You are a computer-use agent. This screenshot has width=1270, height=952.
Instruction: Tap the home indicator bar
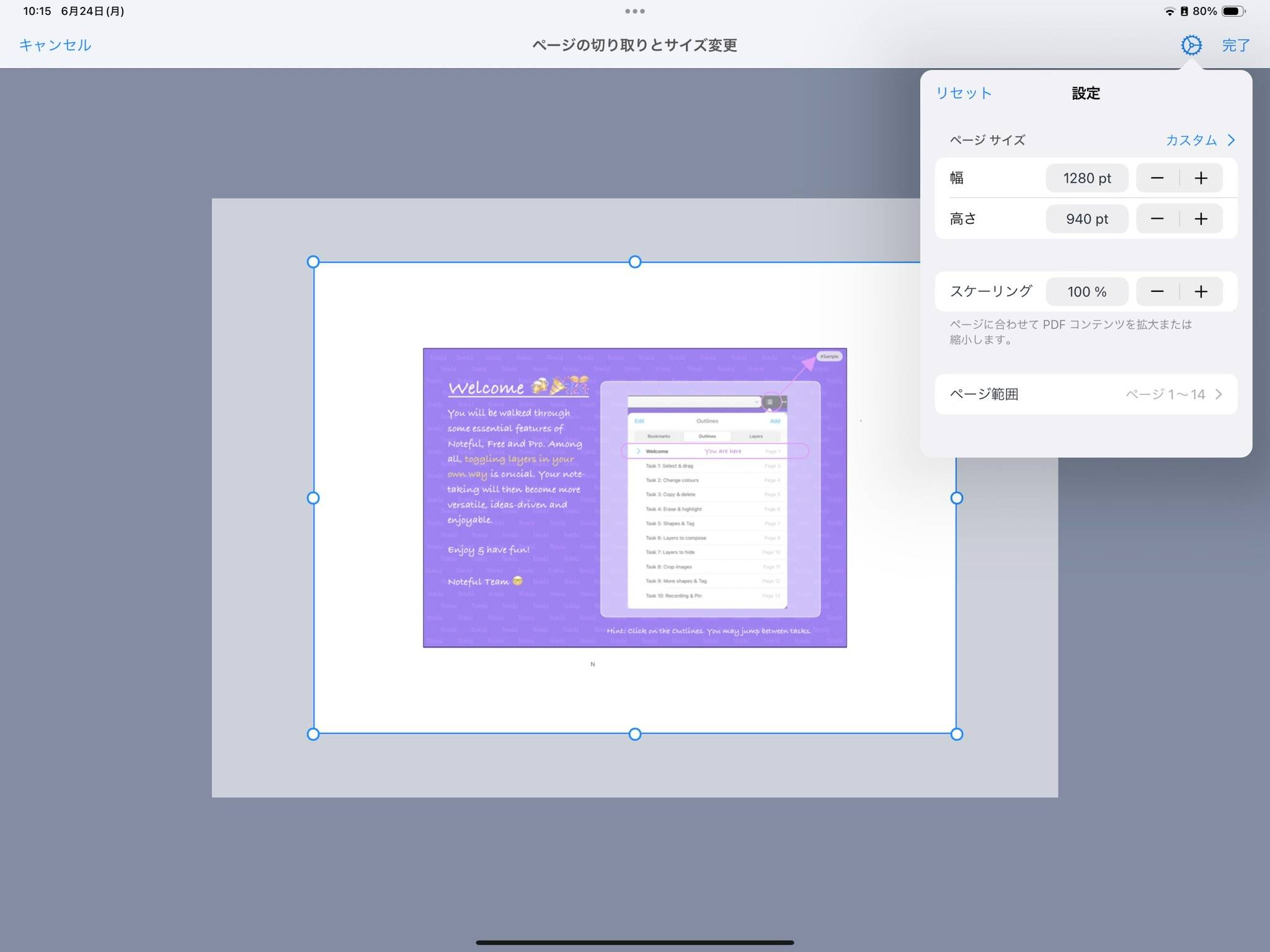click(635, 943)
